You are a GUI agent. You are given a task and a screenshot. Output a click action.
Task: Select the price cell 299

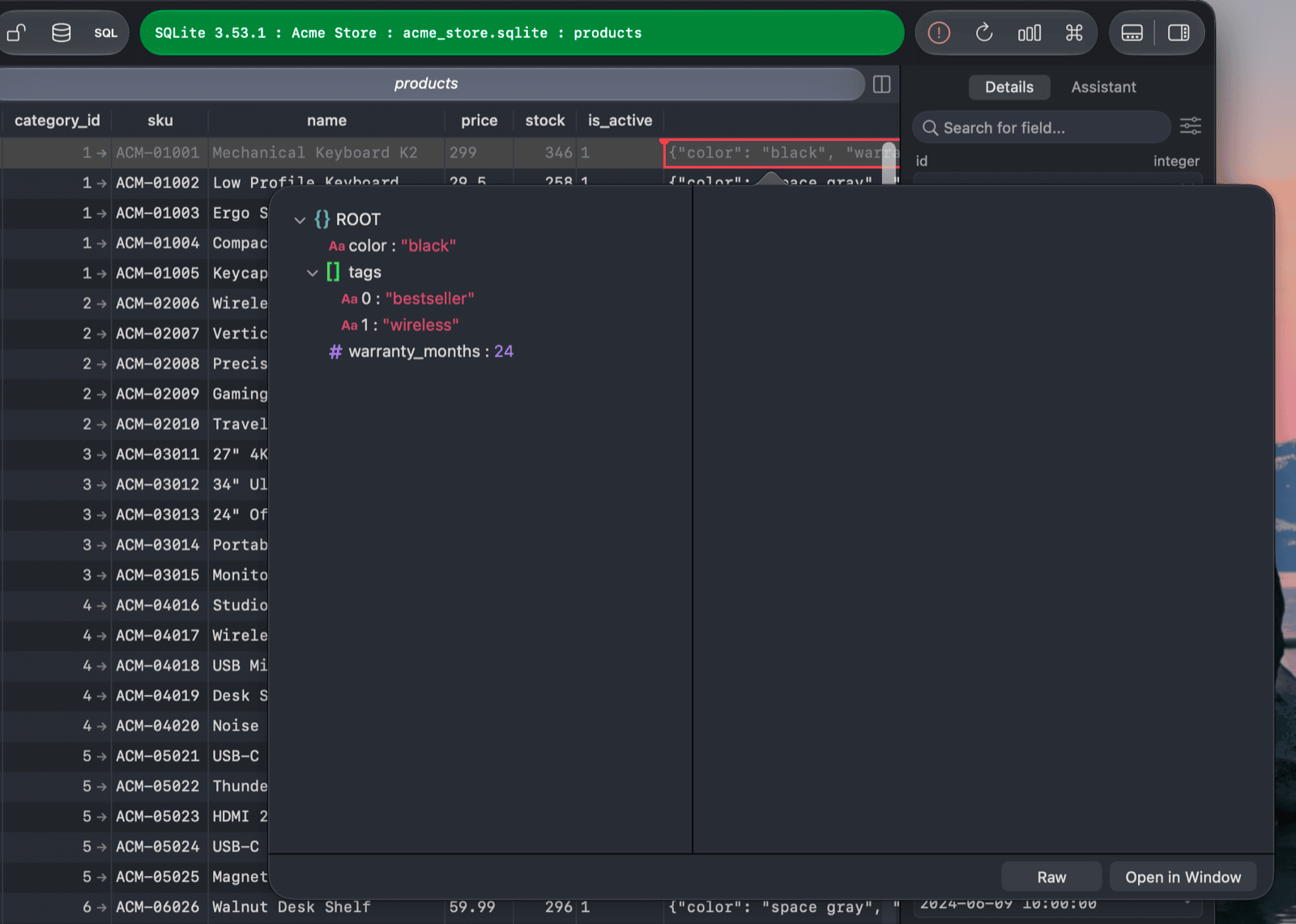pyautogui.click(x=480, y=153)
